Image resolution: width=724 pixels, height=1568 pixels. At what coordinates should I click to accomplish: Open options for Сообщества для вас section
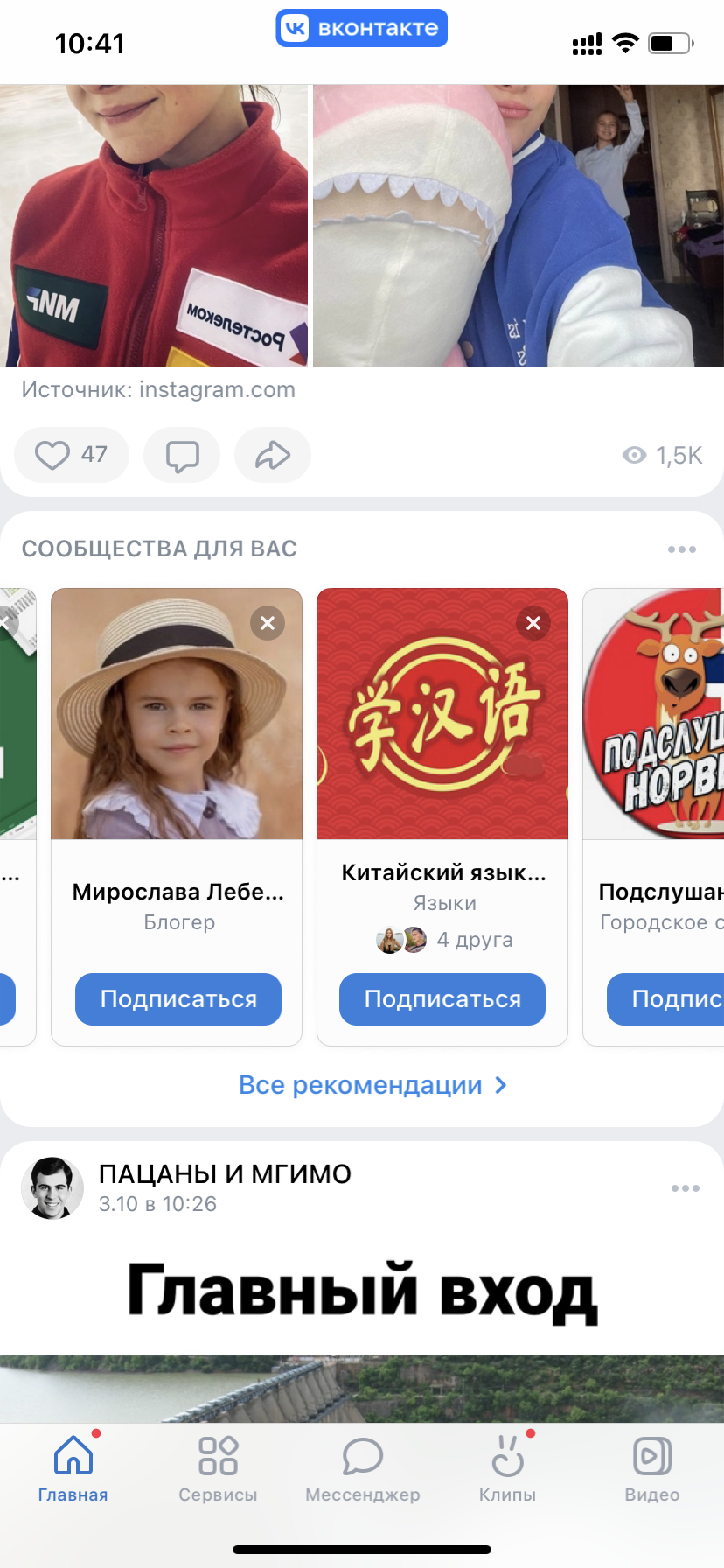coord(682,549)
